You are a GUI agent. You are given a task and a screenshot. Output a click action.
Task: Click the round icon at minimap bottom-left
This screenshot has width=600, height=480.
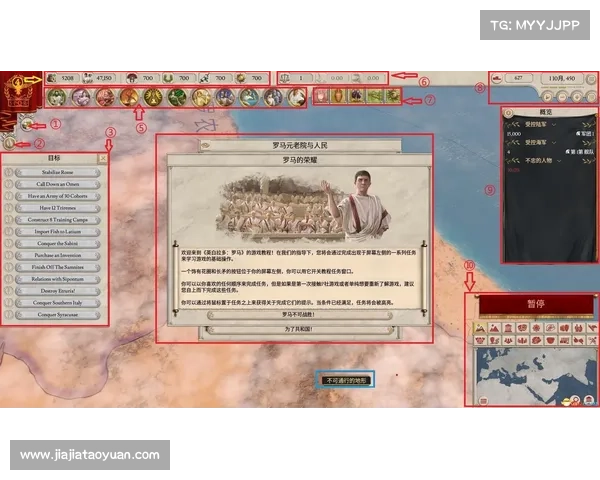click(x=483, y=401)
